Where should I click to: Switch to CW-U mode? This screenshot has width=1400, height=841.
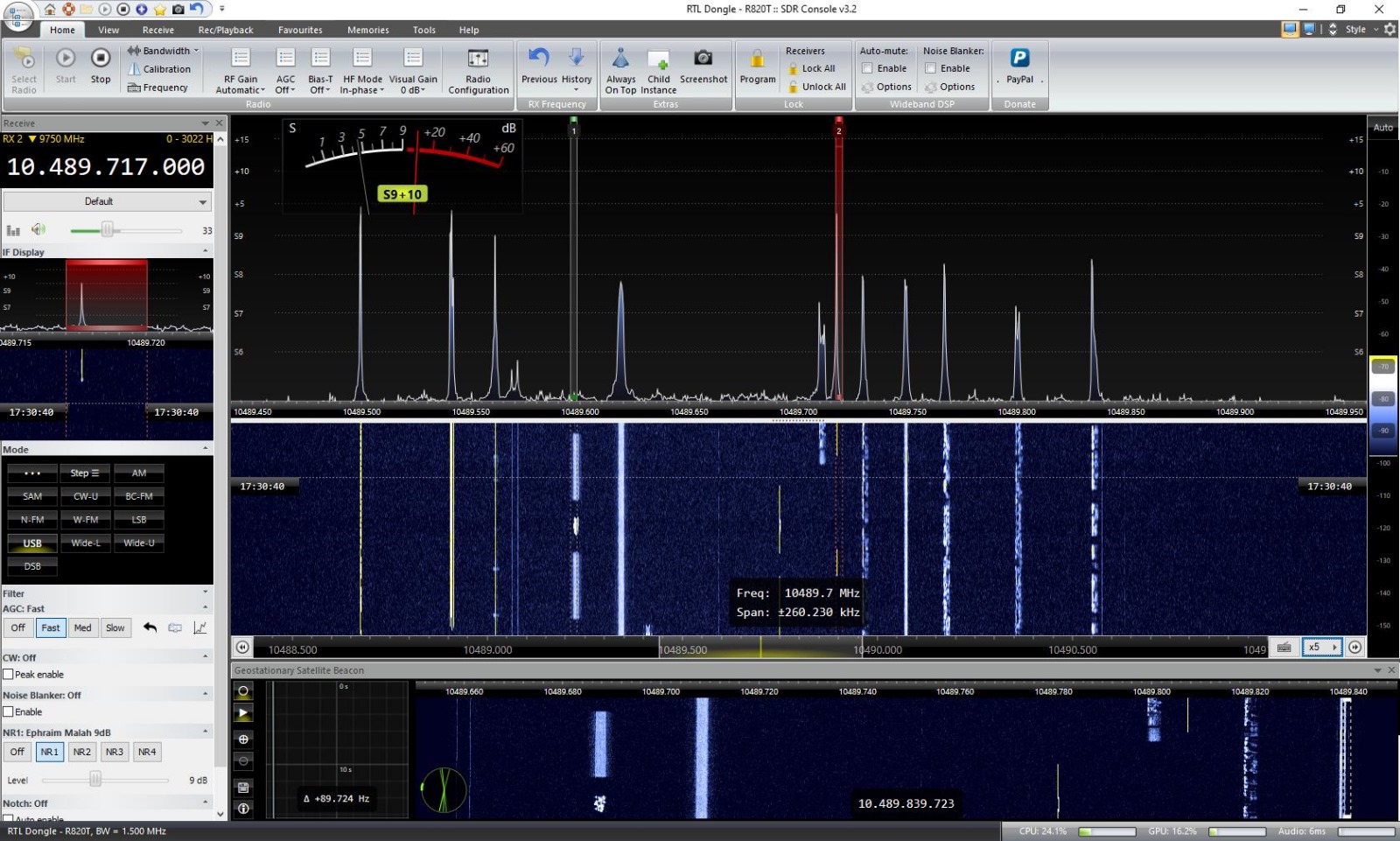86,496
